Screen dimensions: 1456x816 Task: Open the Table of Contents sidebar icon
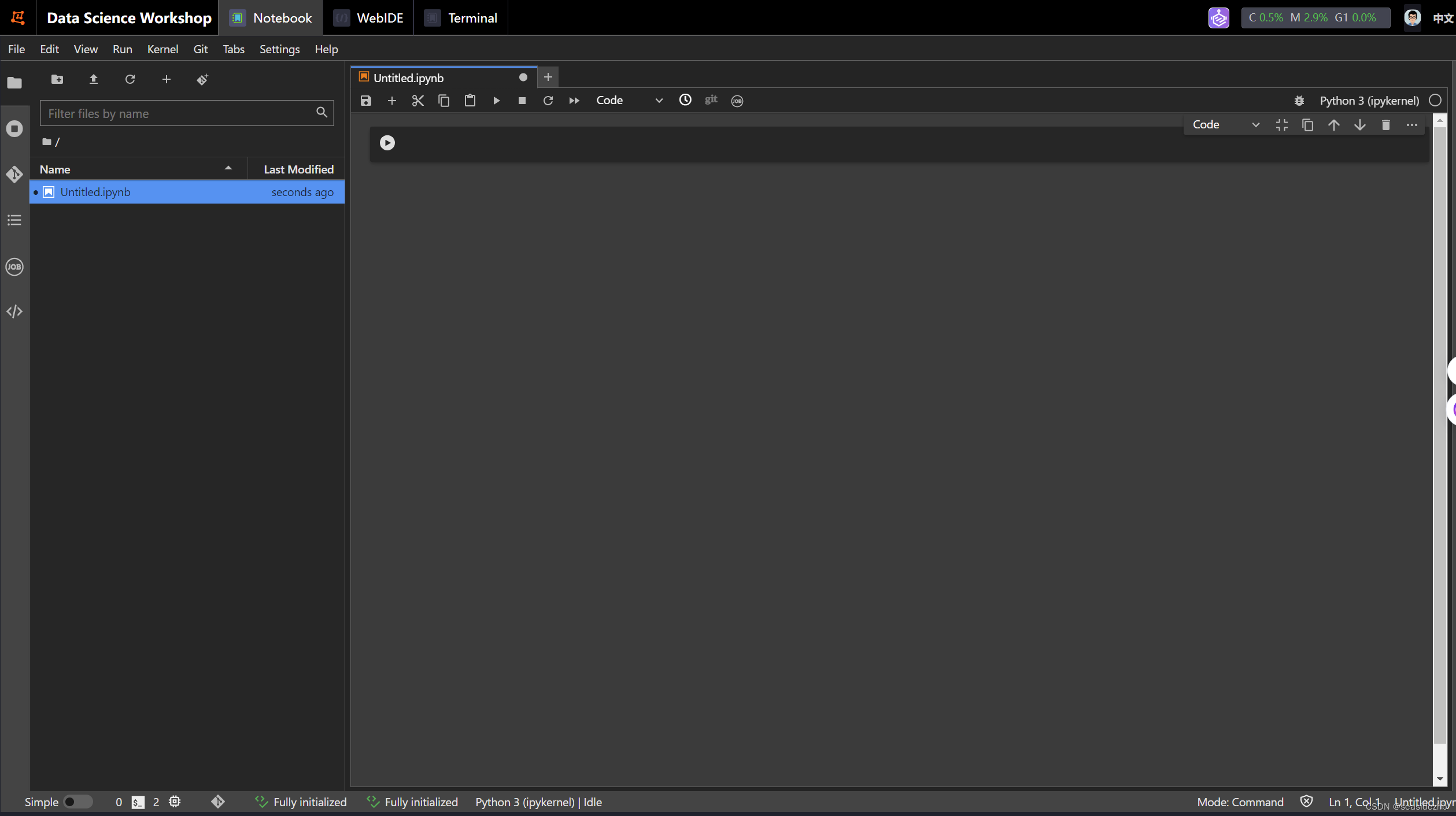(x=14, y=220)
